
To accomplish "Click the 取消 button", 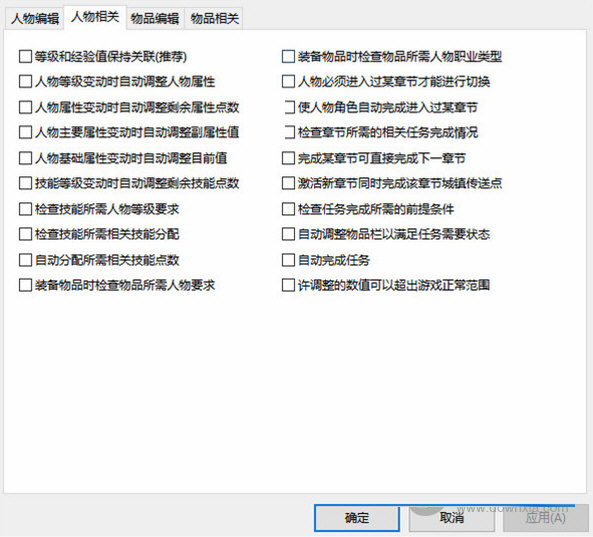I will [x=452, y=518].
